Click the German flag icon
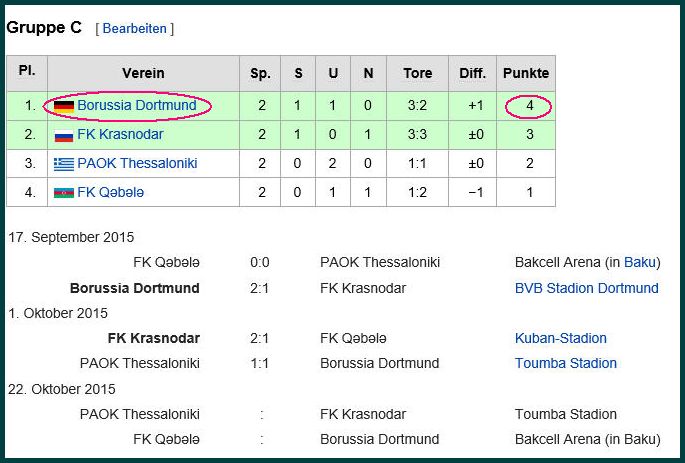The height and width of the screenshot is (463, 685). (64, 106)
